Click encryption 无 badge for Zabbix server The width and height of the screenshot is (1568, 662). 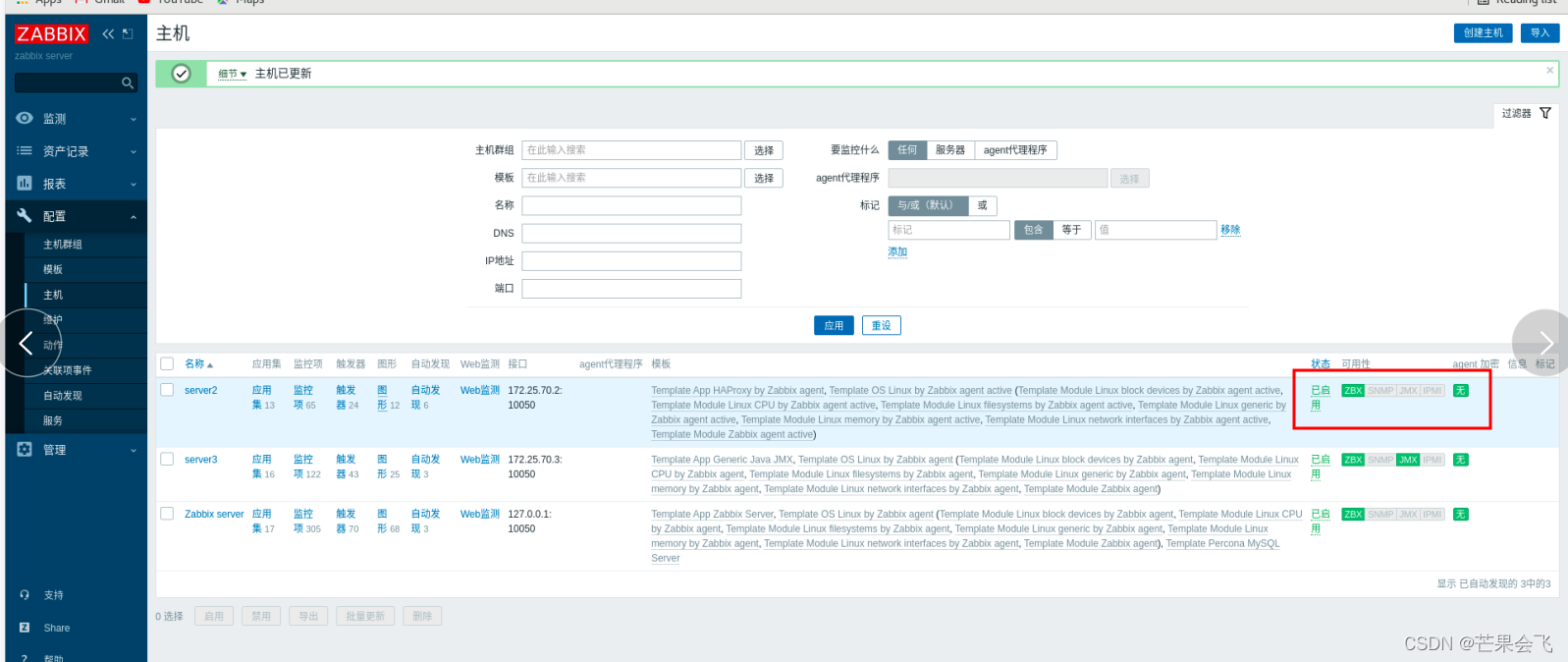point(1461,515)
